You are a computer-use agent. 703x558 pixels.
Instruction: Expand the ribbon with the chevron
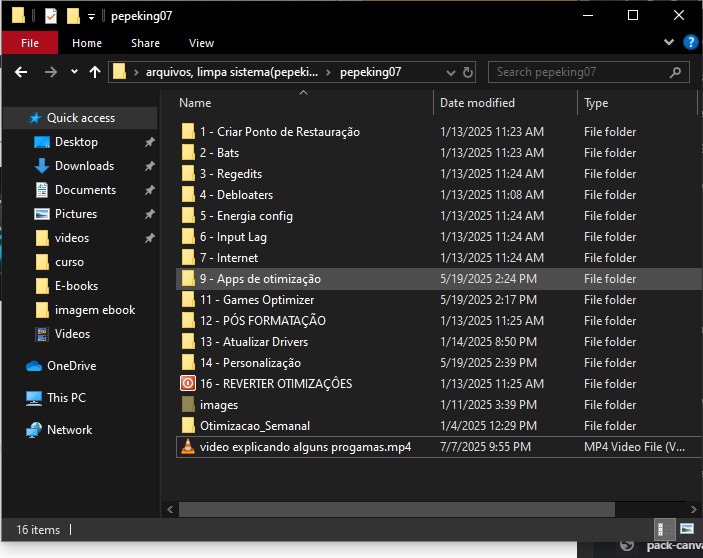(669, 43)
